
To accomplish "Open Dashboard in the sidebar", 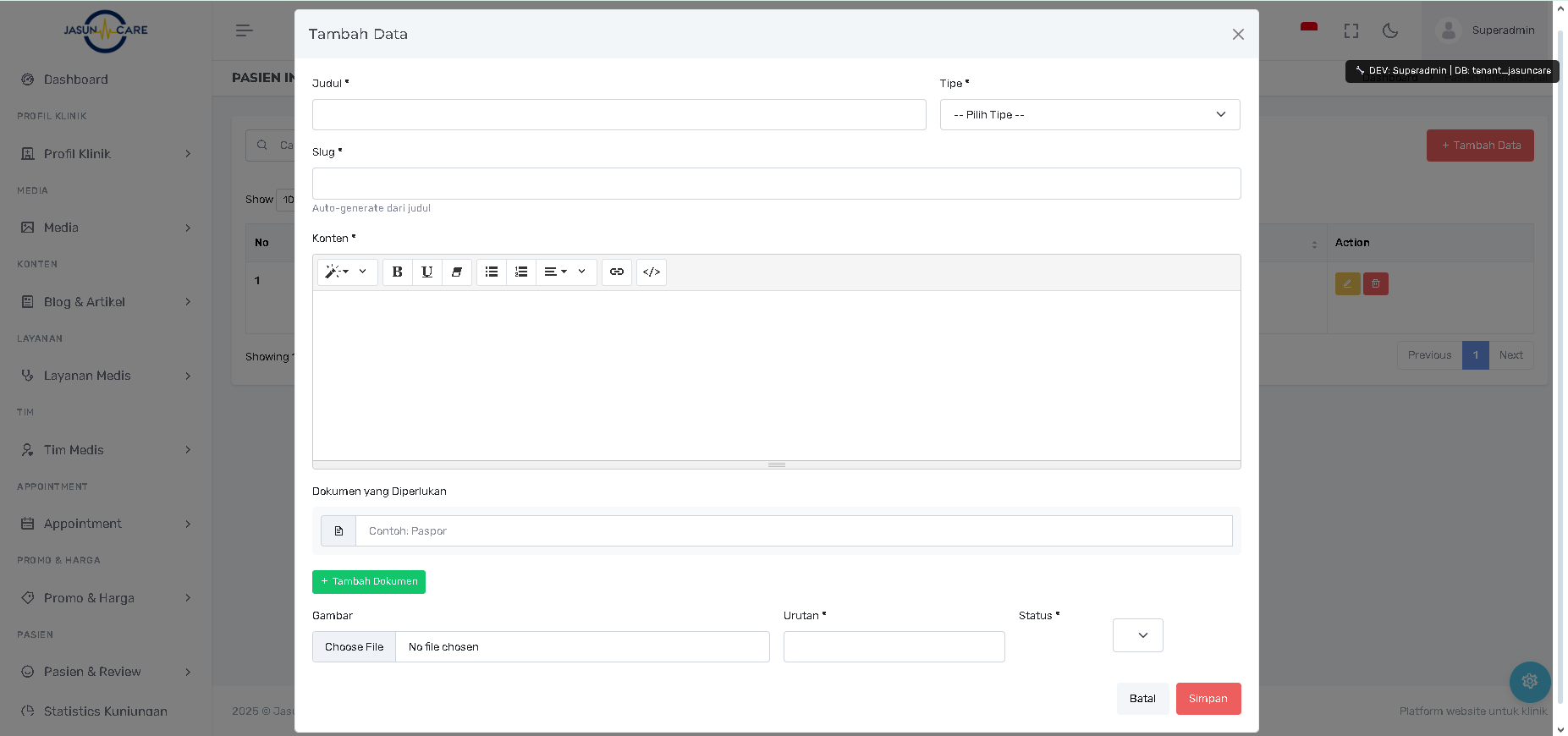I will pos(76,80).
